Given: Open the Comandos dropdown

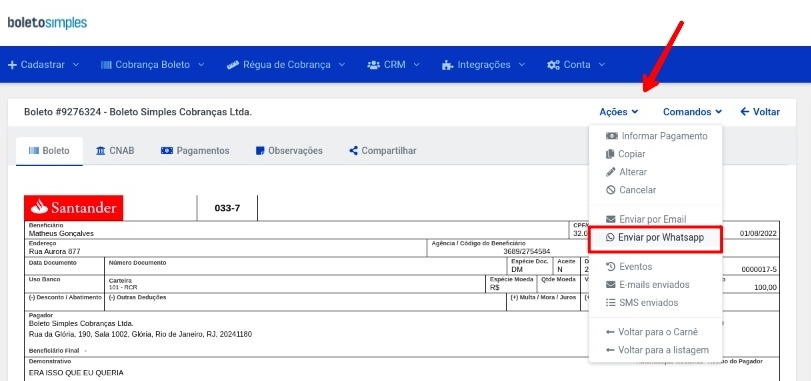Looking at the screenshot, I should tap(693, 112).
